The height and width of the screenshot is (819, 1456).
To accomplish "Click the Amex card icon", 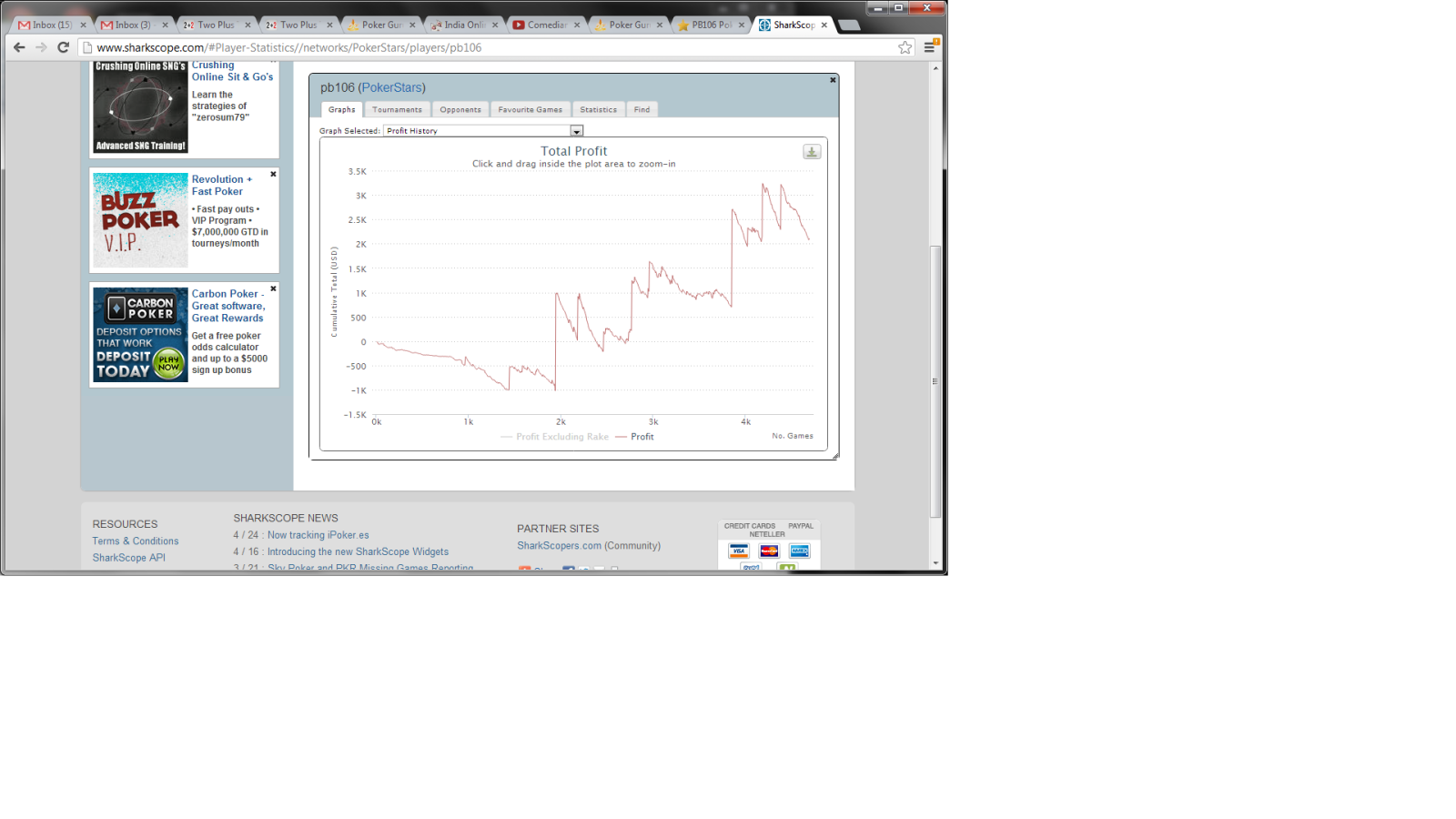I will pos(799,551).
